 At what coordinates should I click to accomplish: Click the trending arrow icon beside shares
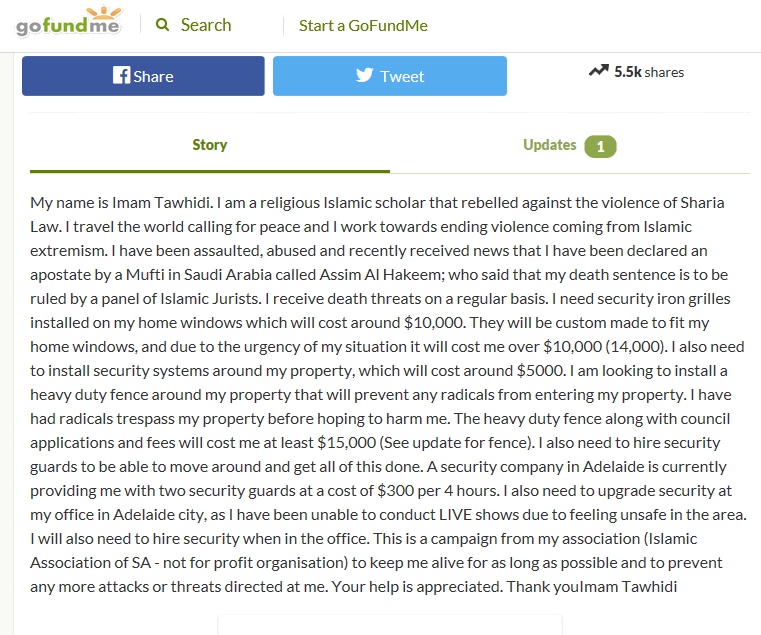click(x=598, y=71)
